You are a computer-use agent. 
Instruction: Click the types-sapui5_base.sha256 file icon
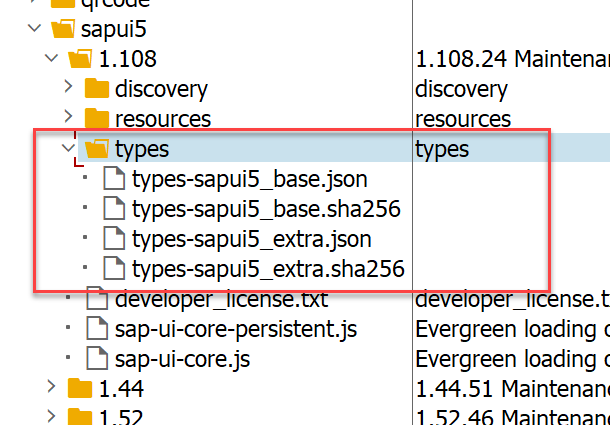coord(114,208)
